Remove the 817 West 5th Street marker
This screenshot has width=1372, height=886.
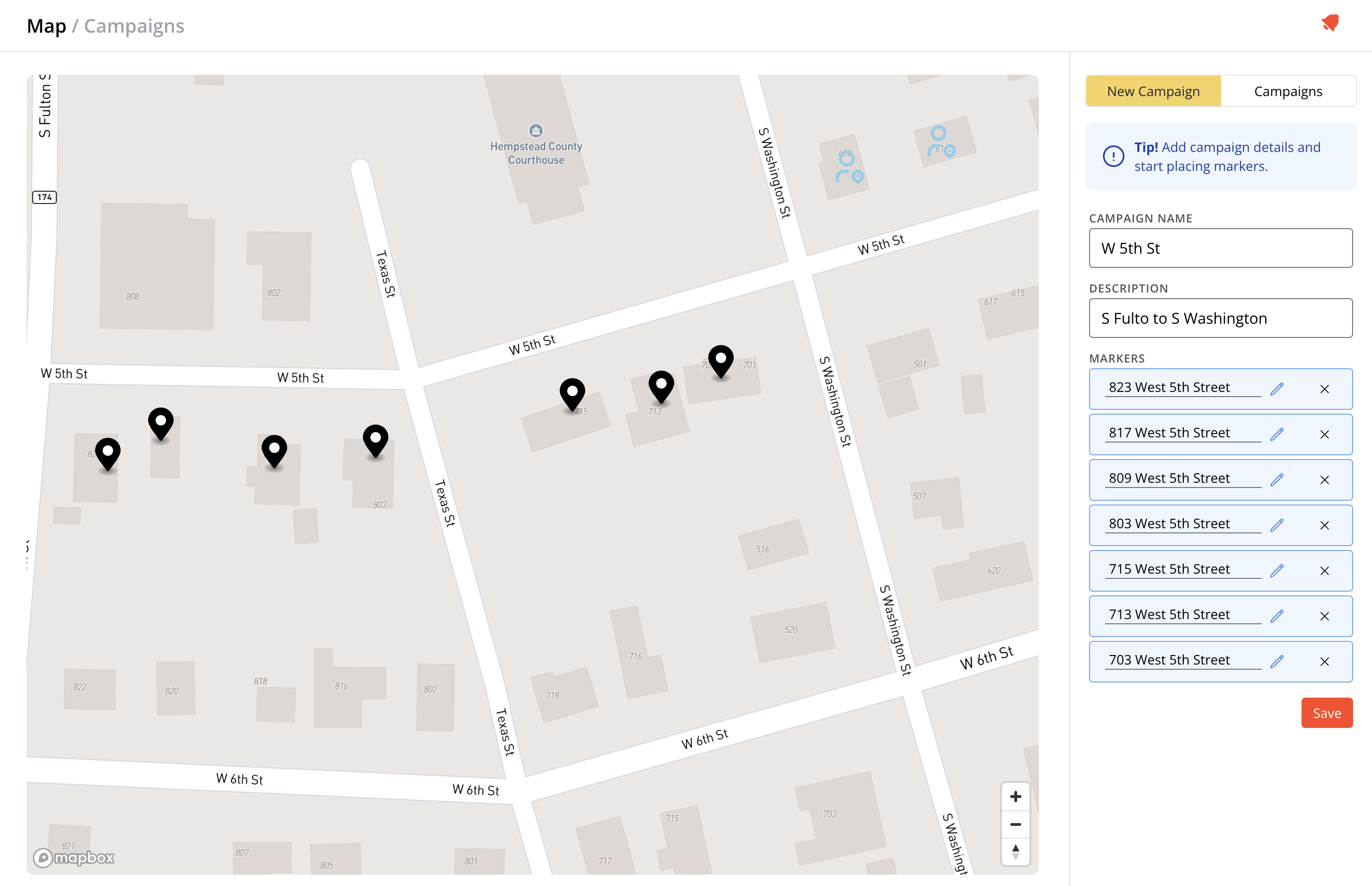pyautogui.click(x=1324, y=434)
